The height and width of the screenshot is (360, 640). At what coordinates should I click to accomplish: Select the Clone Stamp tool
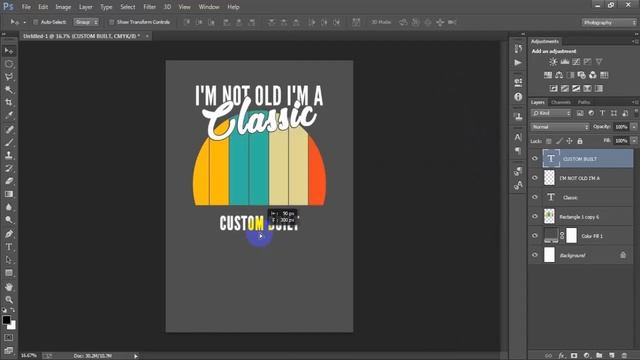[x=9, y=156]
